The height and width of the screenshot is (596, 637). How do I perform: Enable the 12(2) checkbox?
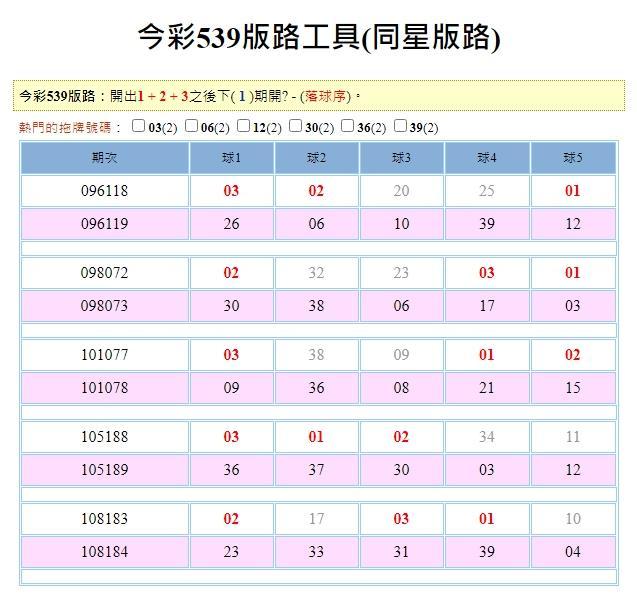243,126
